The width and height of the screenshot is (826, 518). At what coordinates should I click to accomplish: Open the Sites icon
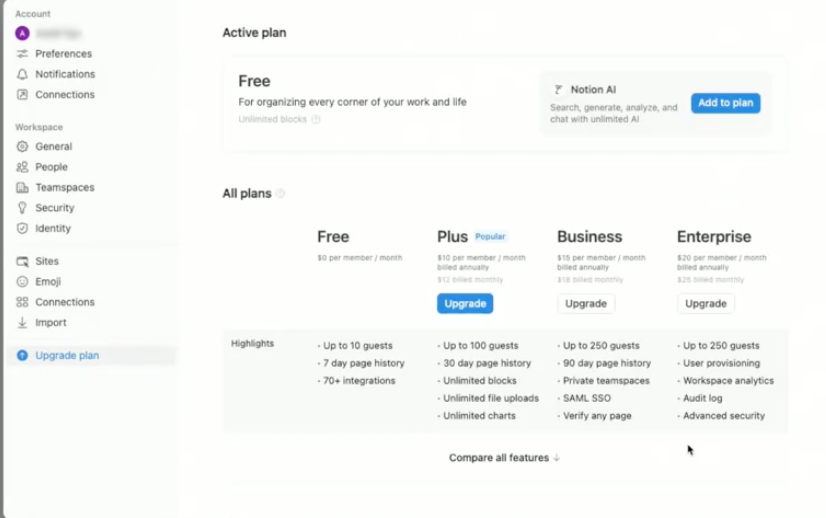click(22, 261)
